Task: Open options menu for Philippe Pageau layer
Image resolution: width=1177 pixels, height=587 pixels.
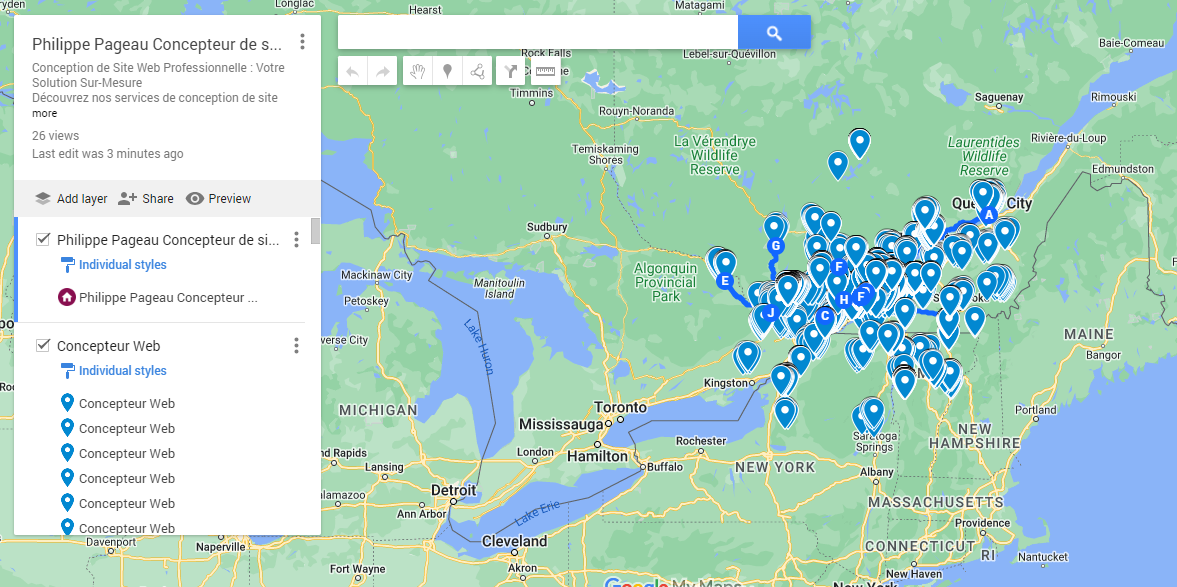Action: coord(297,239)
